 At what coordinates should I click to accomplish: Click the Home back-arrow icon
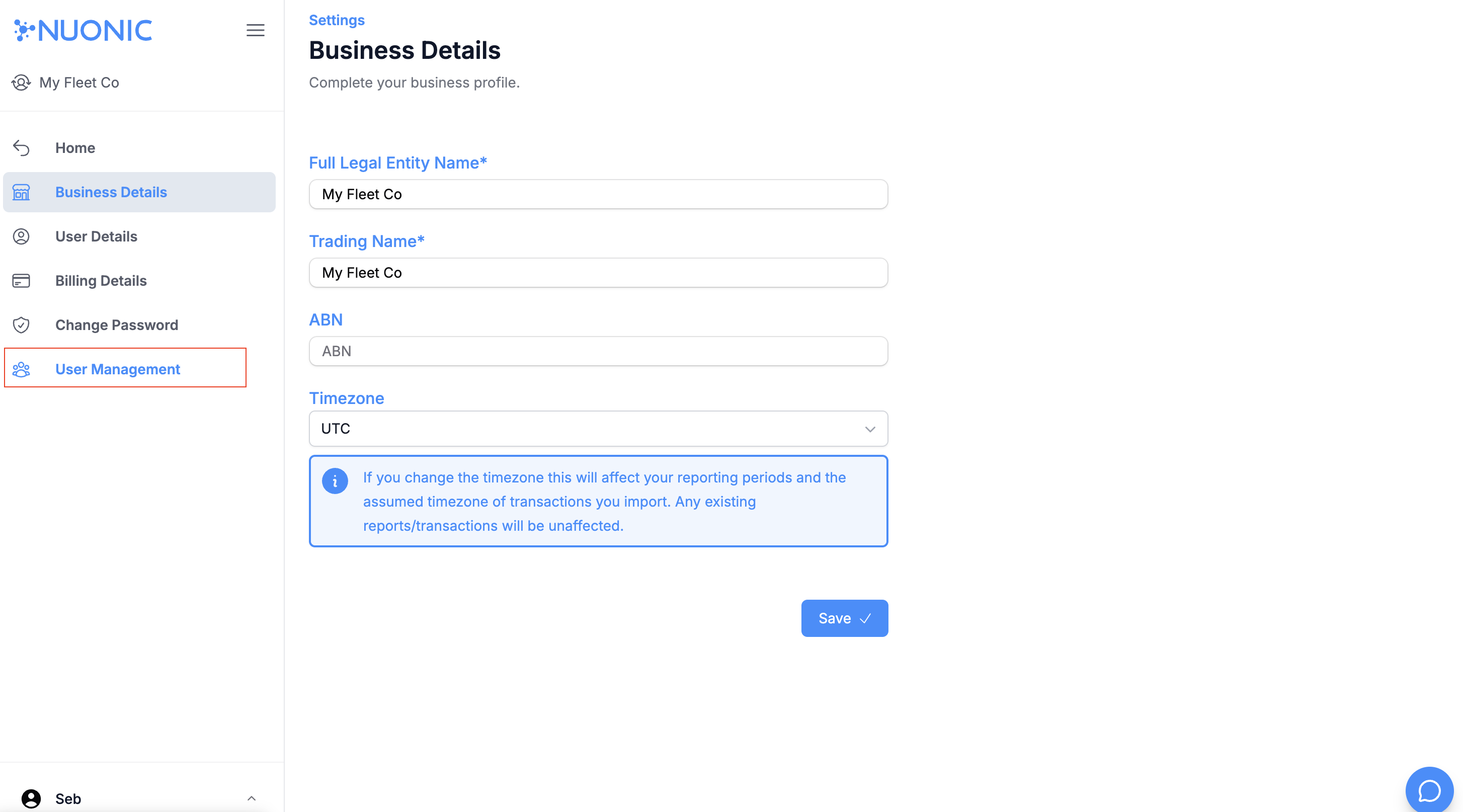21,147
